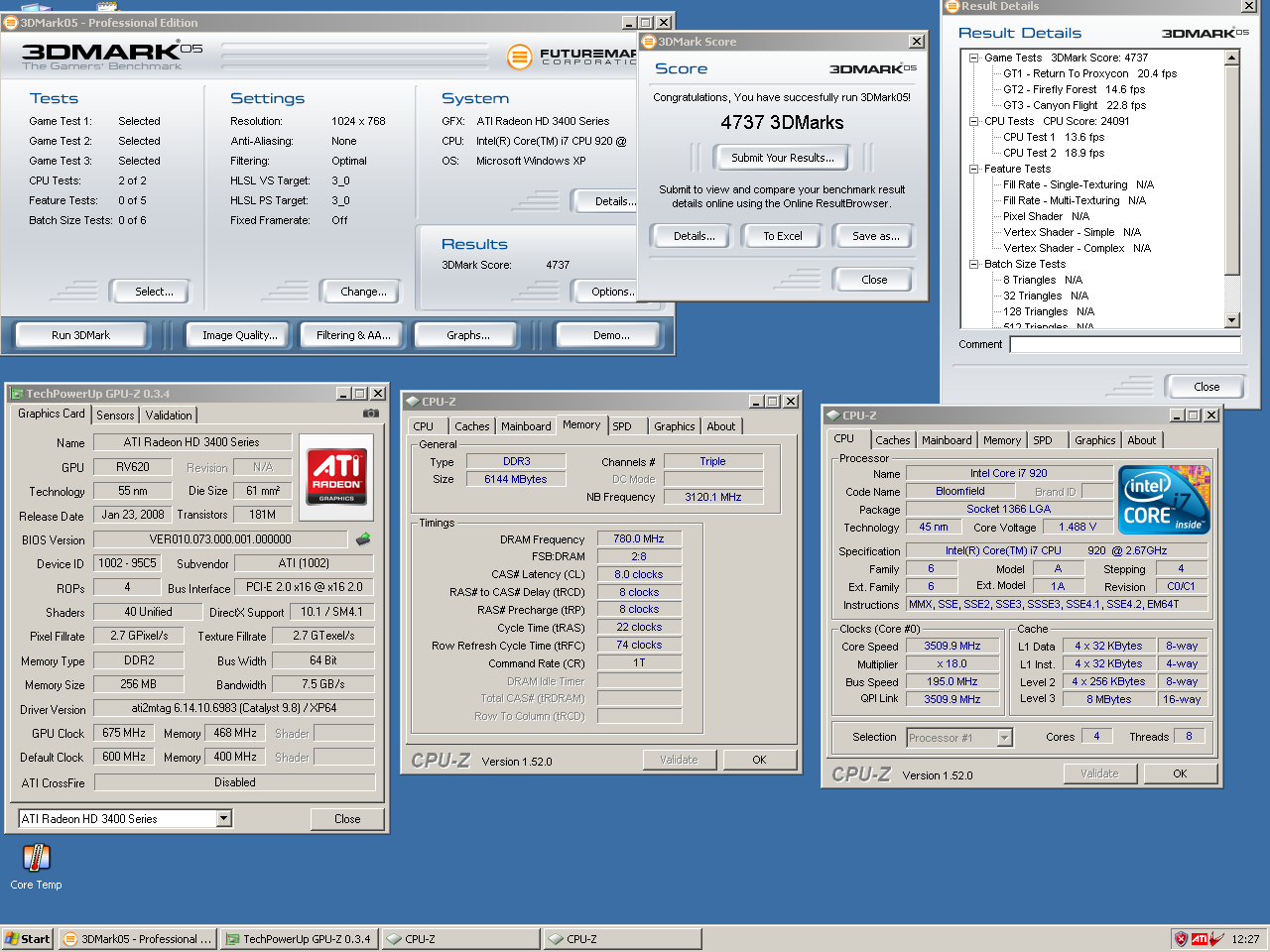Switch to TechPowerUp GPU-Z taskbar button
The width and height of the screenshot is (1270, 952).
click(x=299, y=938)
